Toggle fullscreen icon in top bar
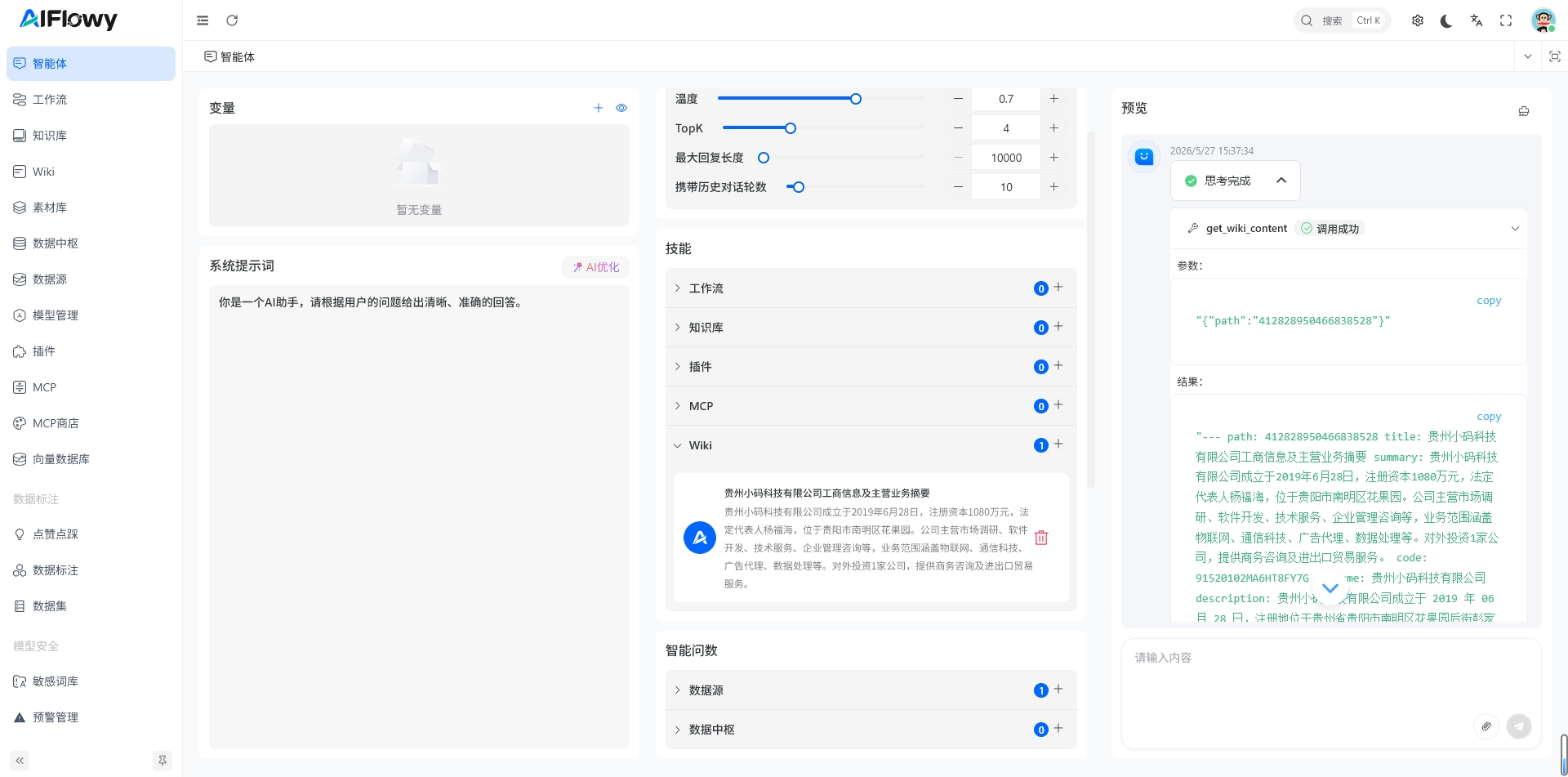 coord(1506,20)
